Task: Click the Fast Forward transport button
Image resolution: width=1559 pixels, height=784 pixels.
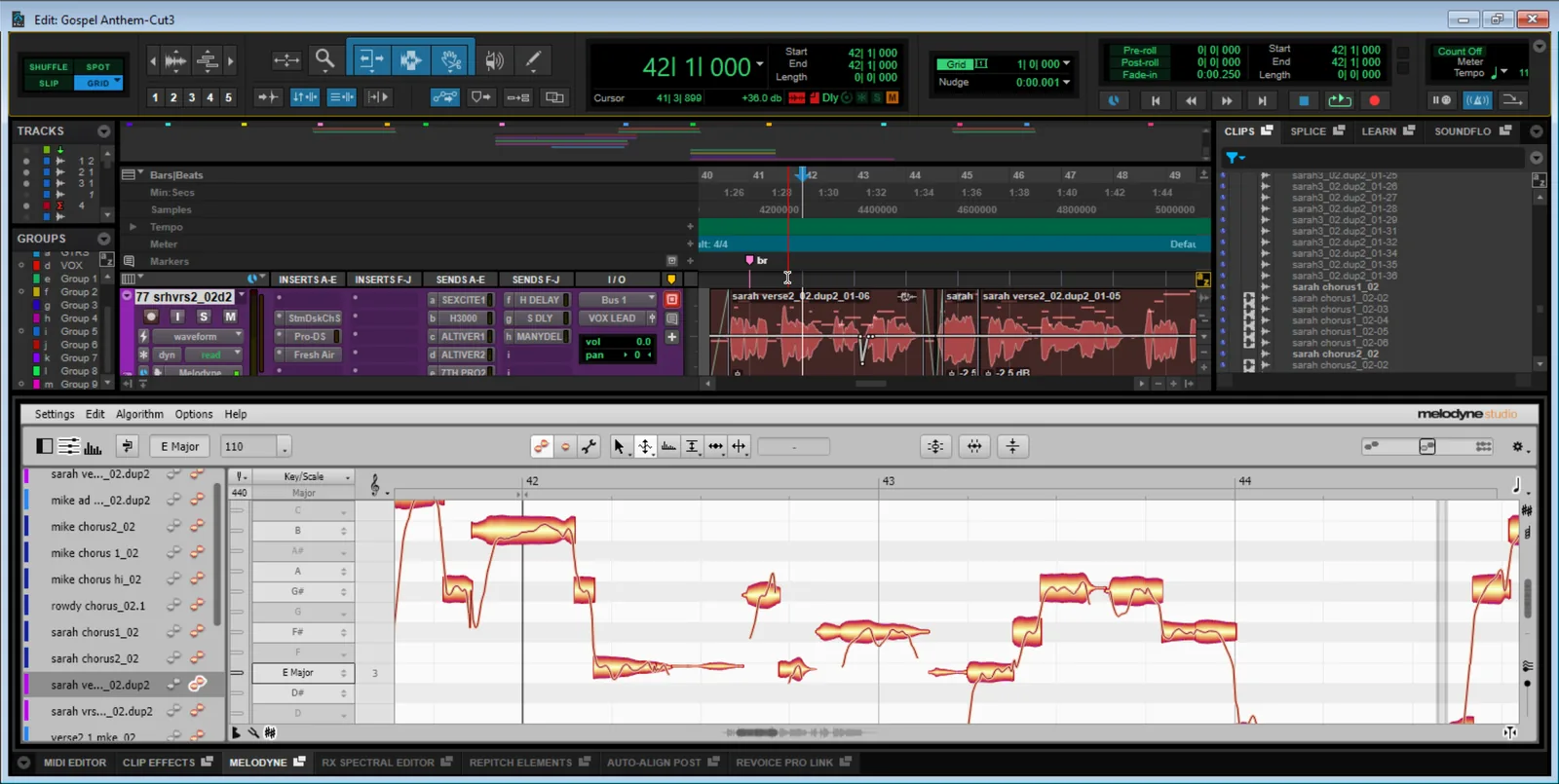Action: click(1227, 100)
